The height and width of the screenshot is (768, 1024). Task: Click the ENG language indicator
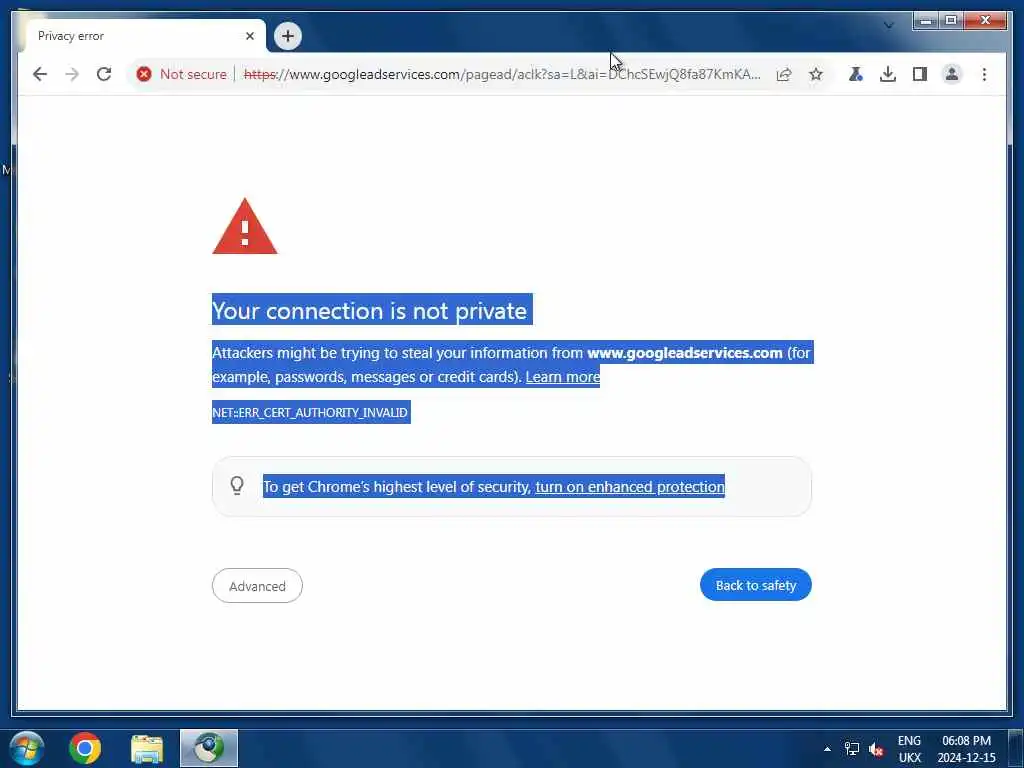coord(909,741)
